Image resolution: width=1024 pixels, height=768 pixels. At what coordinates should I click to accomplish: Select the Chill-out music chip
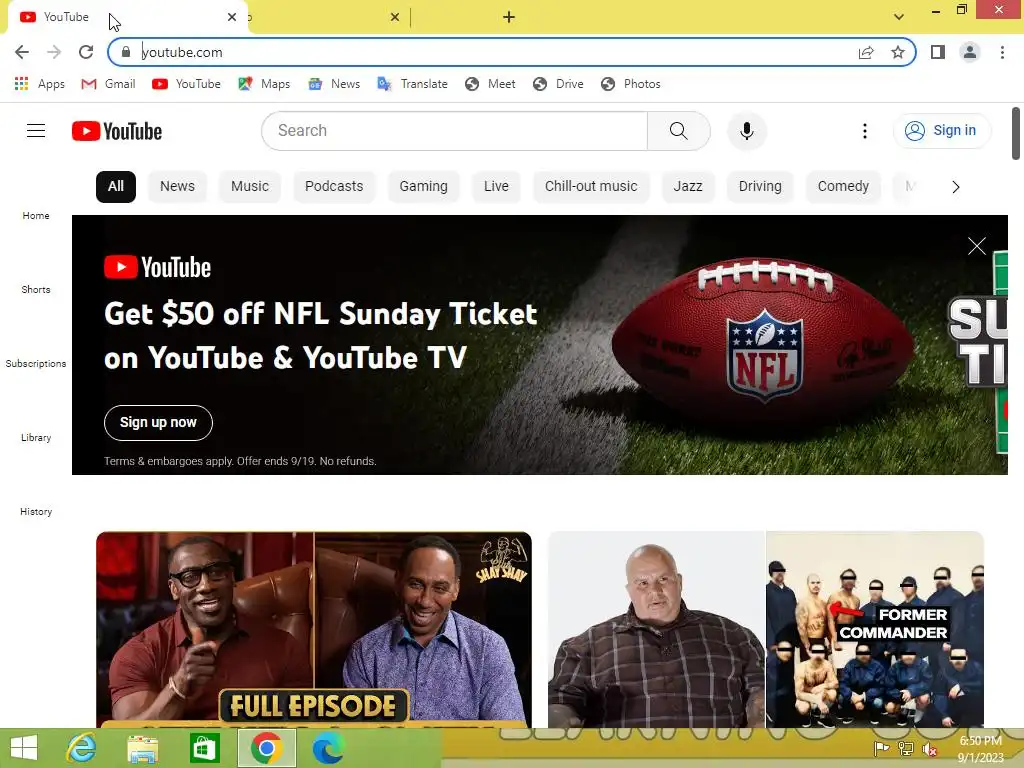click(x=591, y=187)
